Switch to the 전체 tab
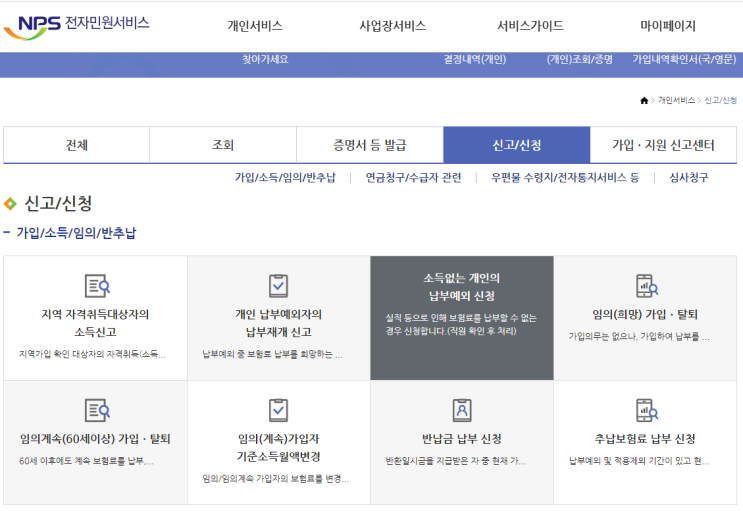The height and width of the screenshot is (511, 743). click(x=76, y=145)
